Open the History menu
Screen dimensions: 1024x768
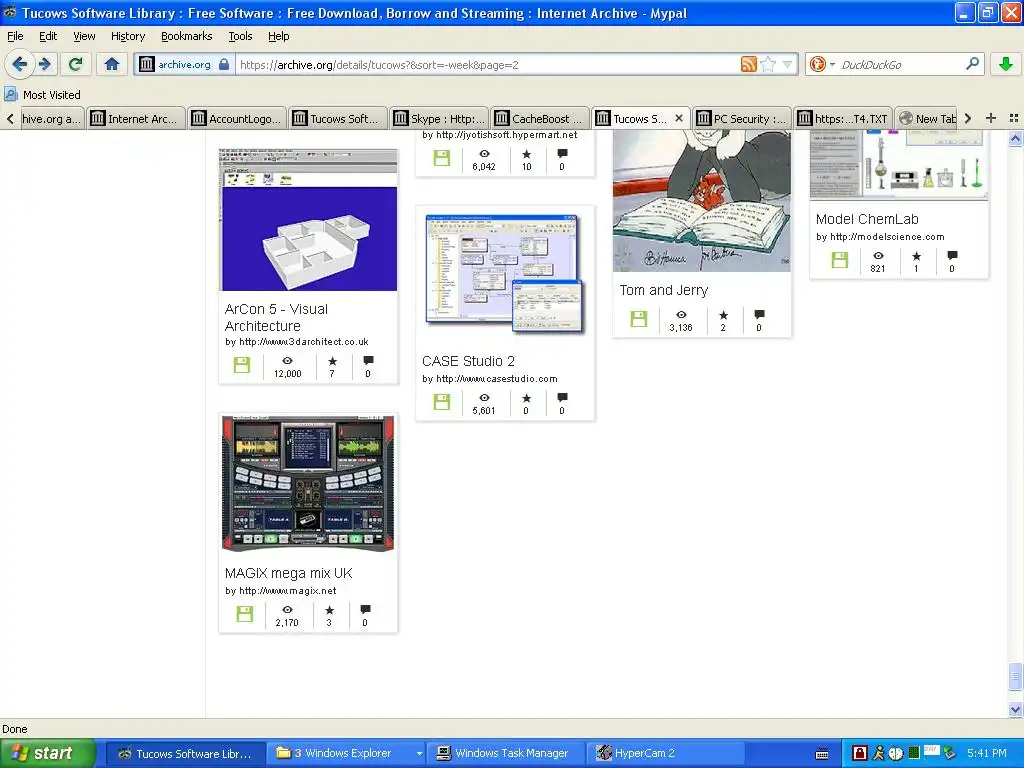[x=127, y=36]
